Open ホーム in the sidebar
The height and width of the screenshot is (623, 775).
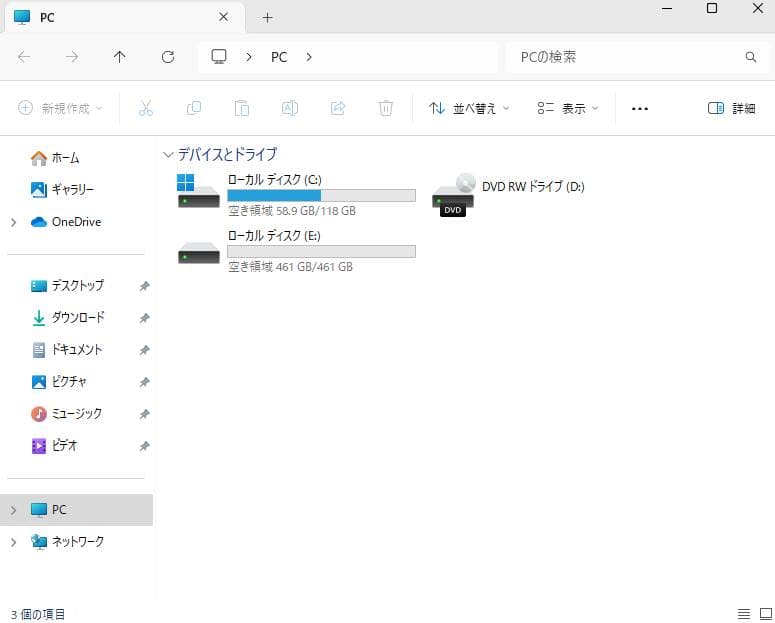[55, 158]
